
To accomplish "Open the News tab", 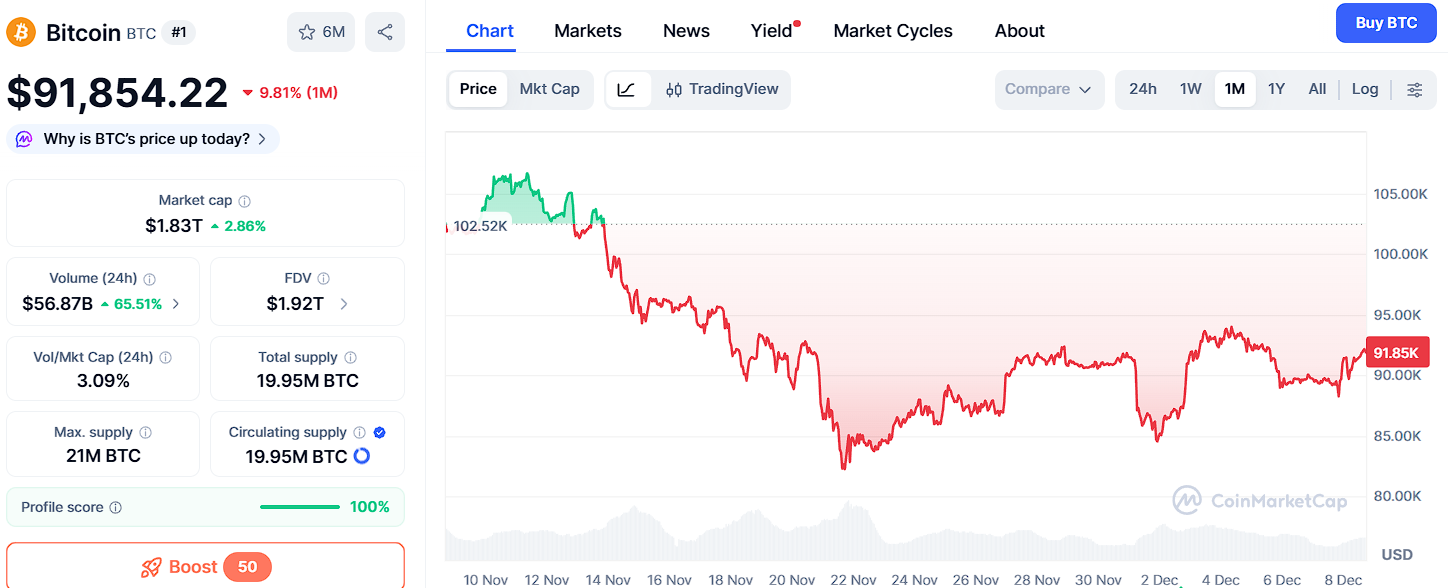I will (686, 31).
